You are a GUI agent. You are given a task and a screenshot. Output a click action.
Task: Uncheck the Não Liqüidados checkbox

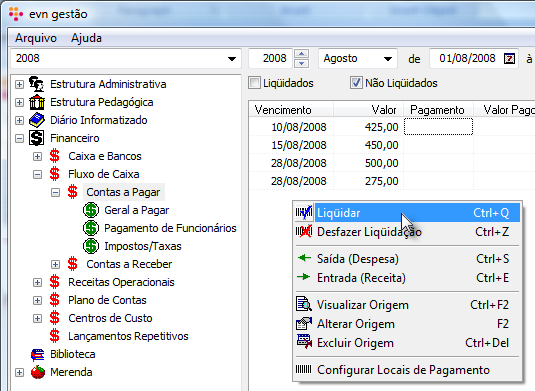pyautogui.click(x=356, y=83)
